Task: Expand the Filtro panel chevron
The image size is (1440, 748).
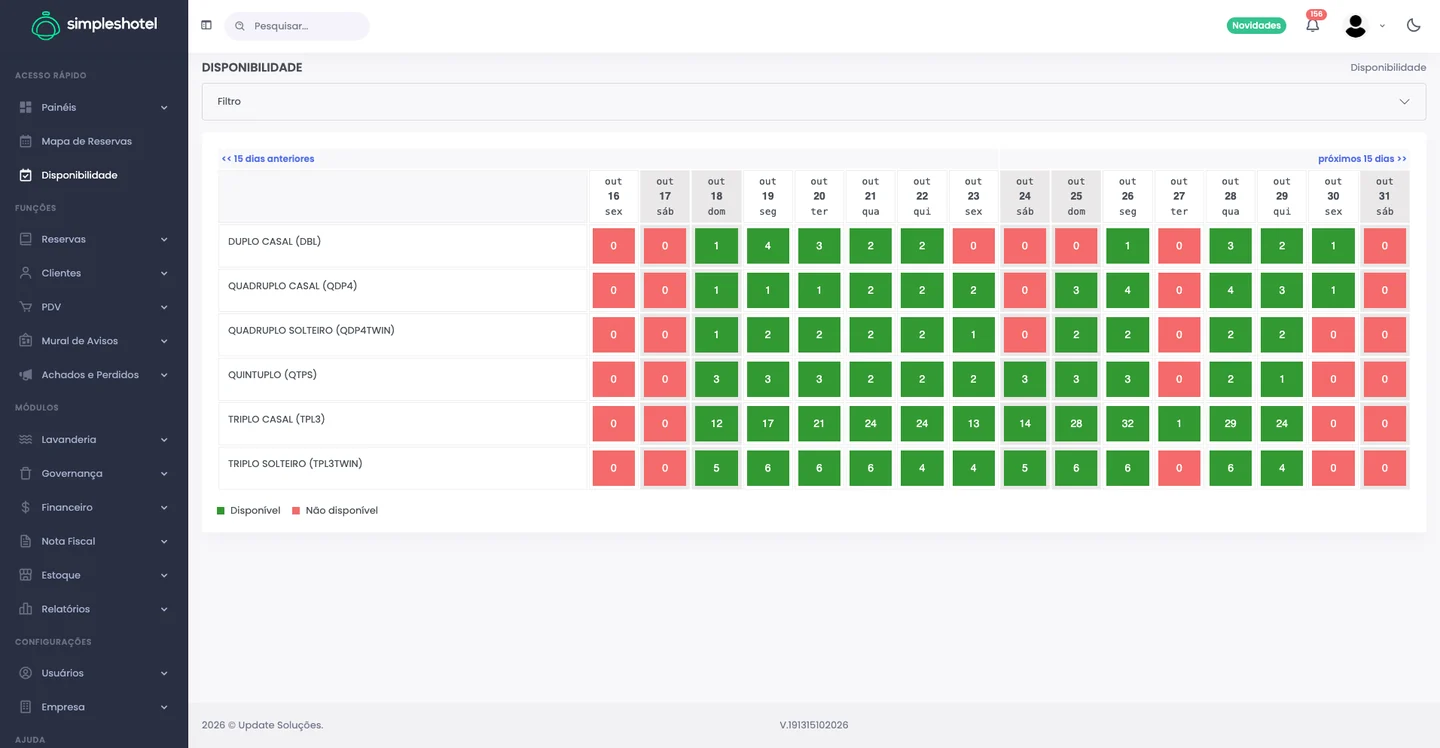Action: 1404,102
